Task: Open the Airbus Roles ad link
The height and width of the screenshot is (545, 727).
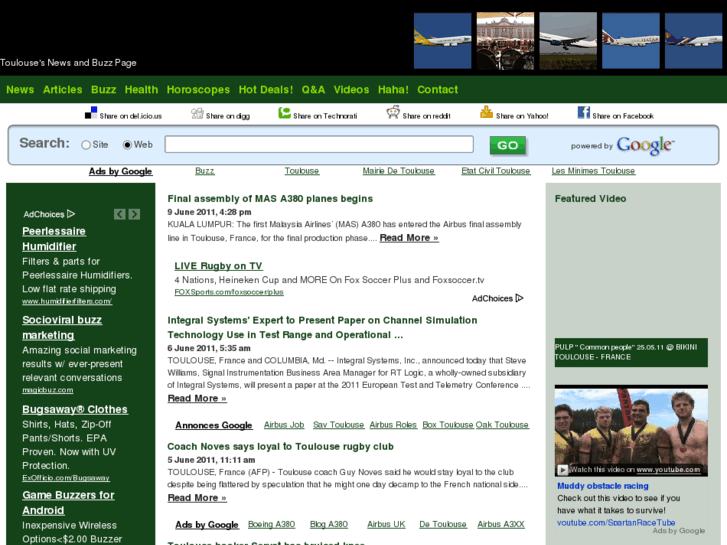Action: point(393,424)
